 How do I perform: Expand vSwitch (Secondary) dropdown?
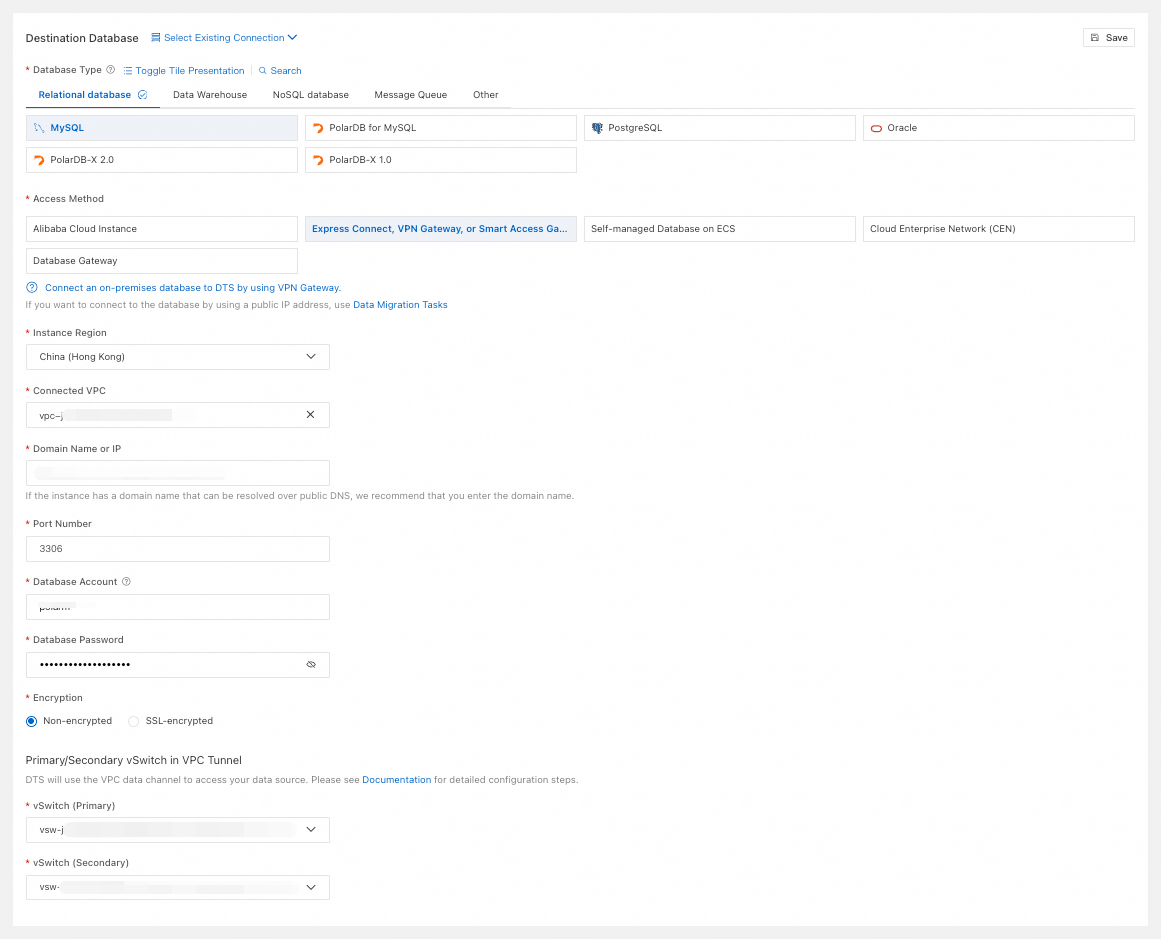pos(178,888)
